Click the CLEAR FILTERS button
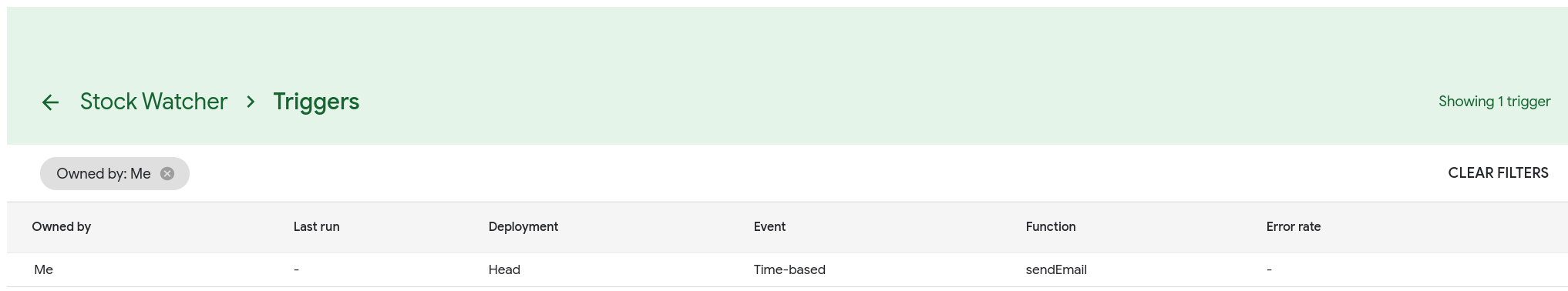This screenshot has height=291, width=1568. (1498, 173)
